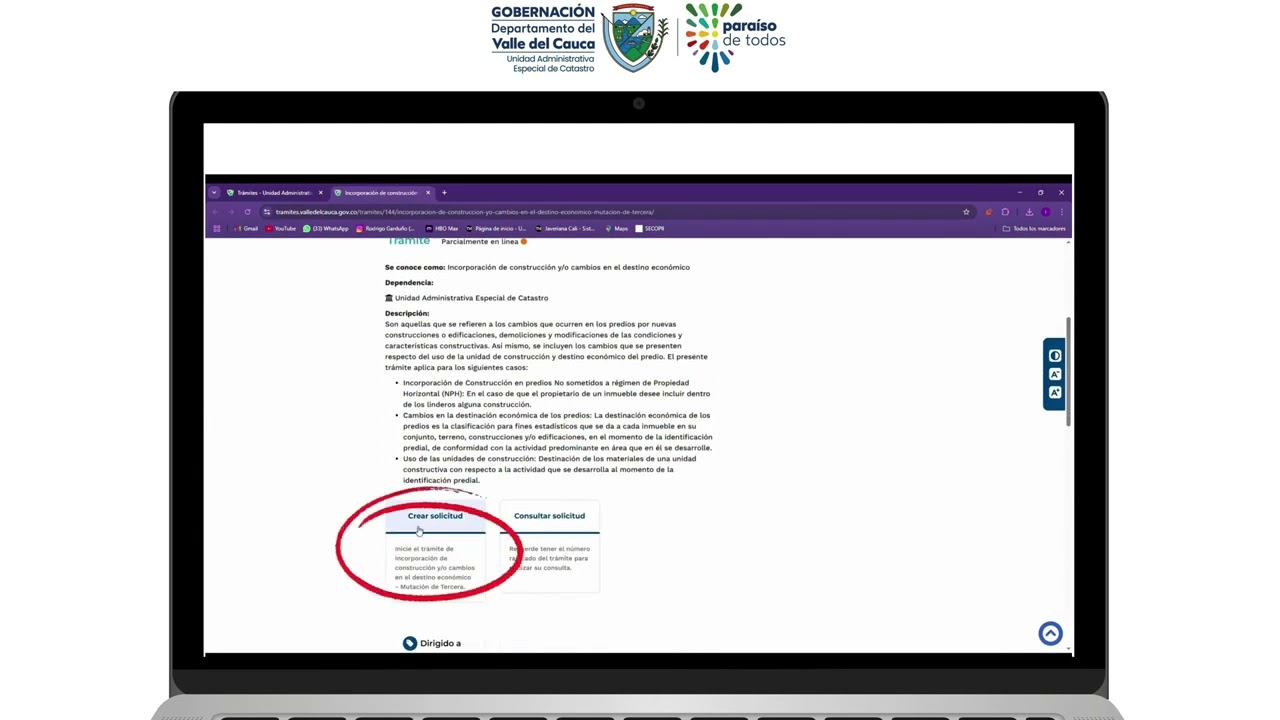Close the Incorporación de construcción tab
The width and height of the screenshot is (1280, 720).
tap(428, 193)
